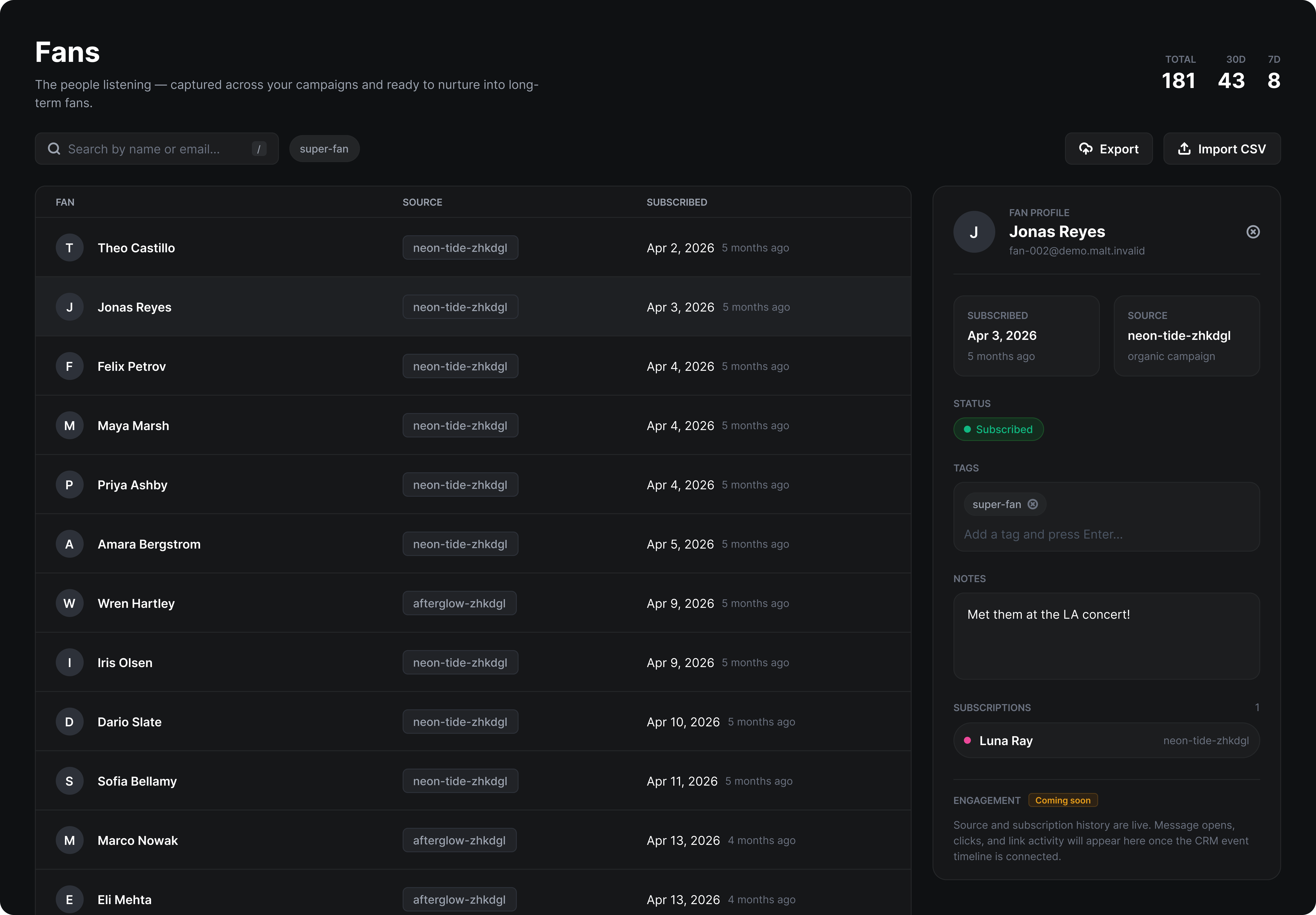Click the pink dot beside Luna Ray
The width and height of the screenshot is (1316, 915).
pyautogui.click(x=968, y=740)
